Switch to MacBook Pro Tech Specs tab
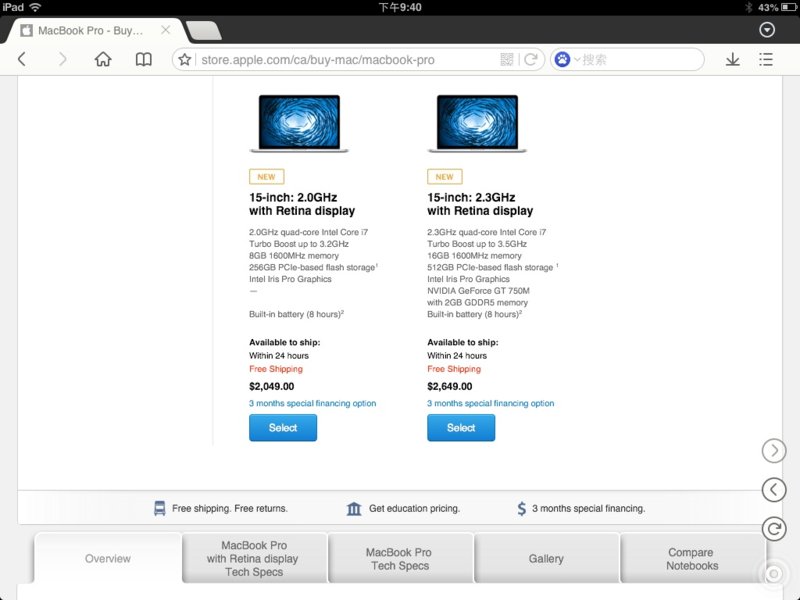Screen dimensions: 800x600 tap(400, 559)
